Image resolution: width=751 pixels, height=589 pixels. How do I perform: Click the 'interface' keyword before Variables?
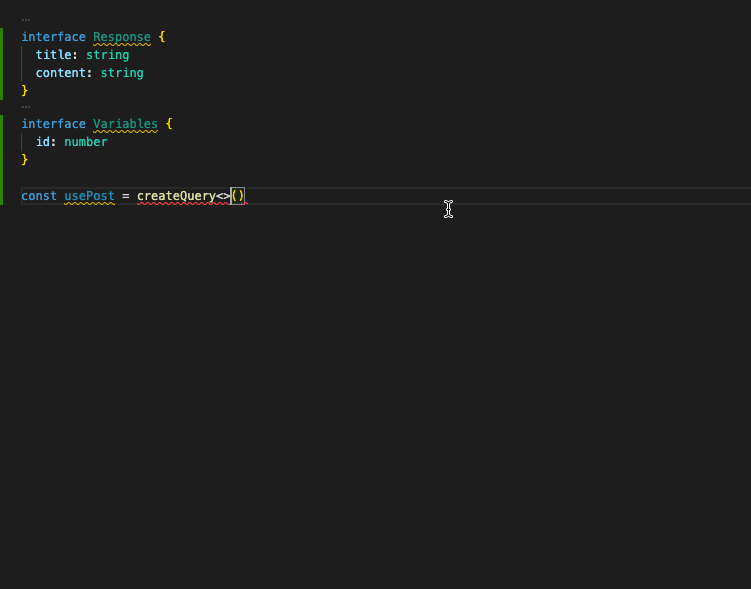pos(54,124)
